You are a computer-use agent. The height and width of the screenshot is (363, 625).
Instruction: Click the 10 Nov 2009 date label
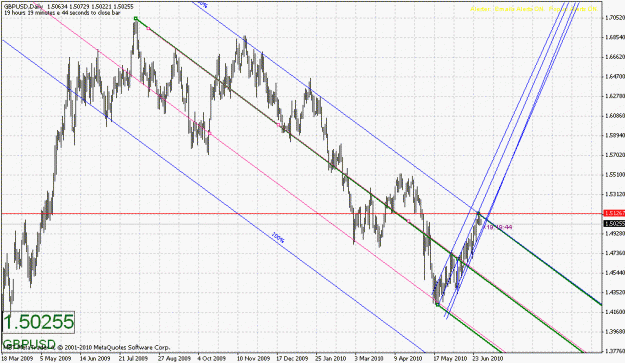click(x=253, y=358)
